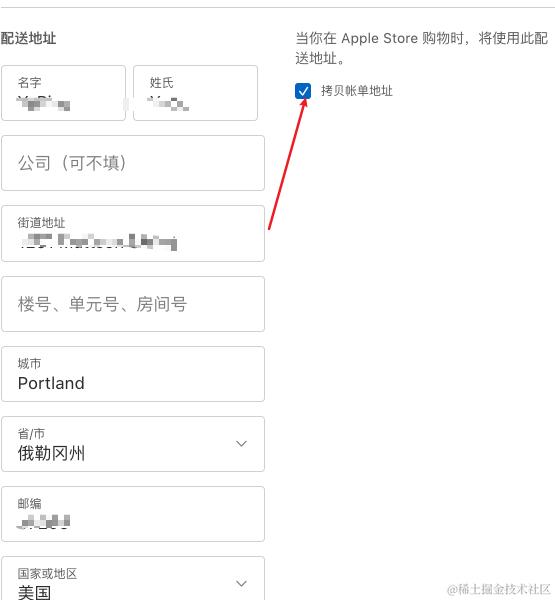This screenshot has width=555, height=600.
Task: Focus the 名字 first name field
Action: click(x=64, y=93)
